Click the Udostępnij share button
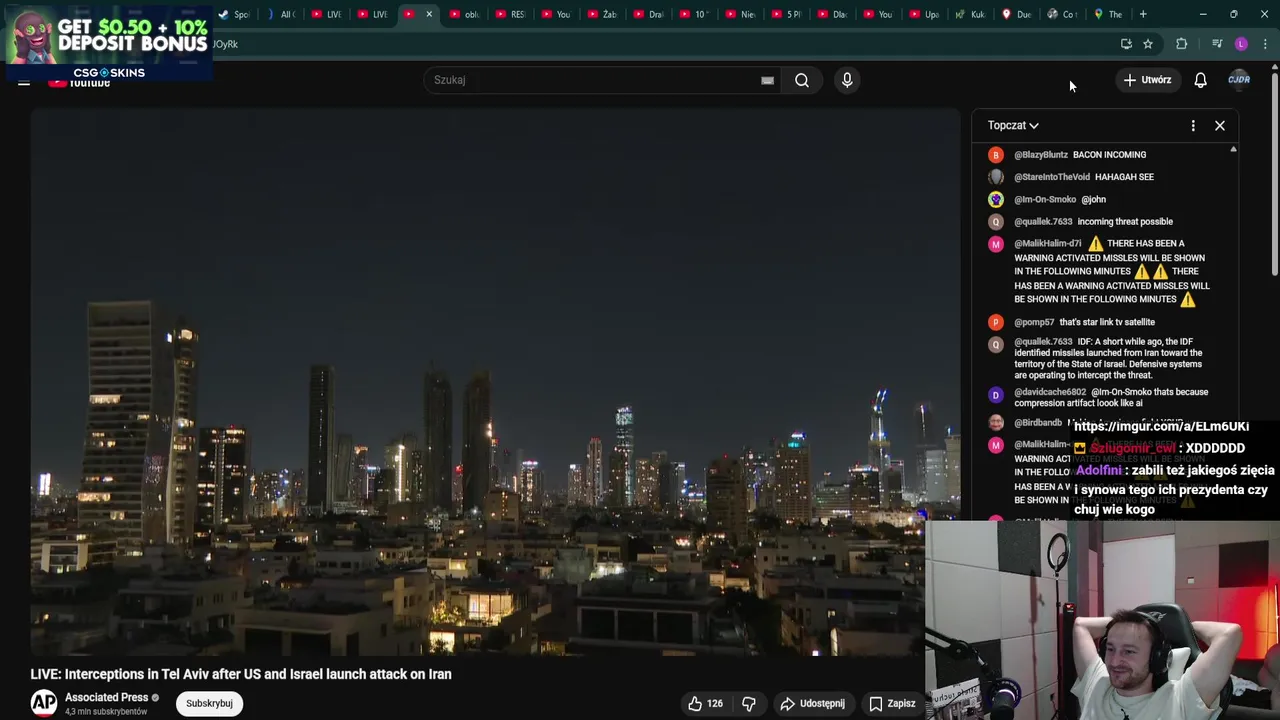Screen dimensions: 1280x720 point(812,703)
